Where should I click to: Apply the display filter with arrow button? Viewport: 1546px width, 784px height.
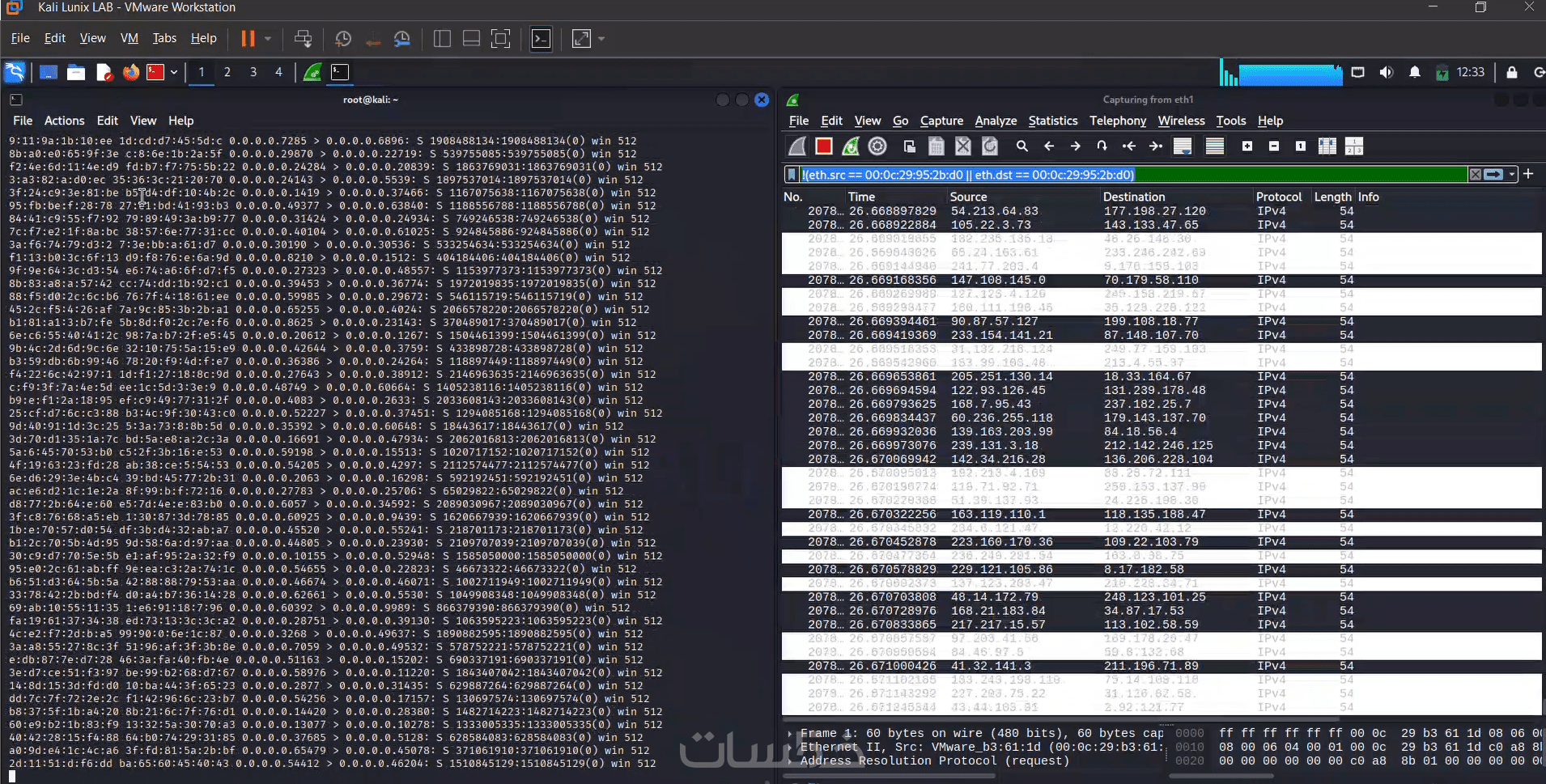point(1494,175)
